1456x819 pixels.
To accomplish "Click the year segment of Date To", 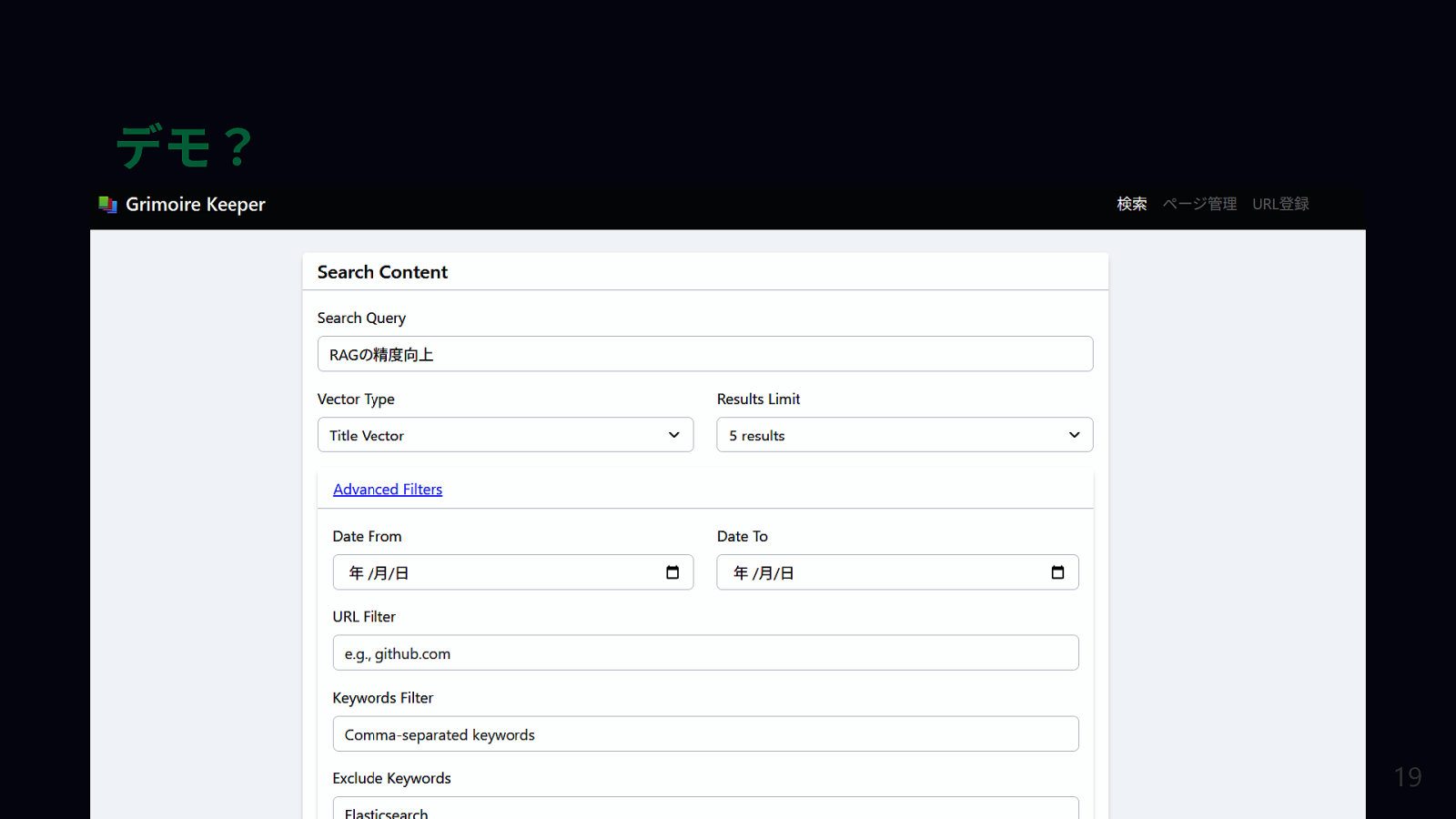I will (x=741, y=573).
